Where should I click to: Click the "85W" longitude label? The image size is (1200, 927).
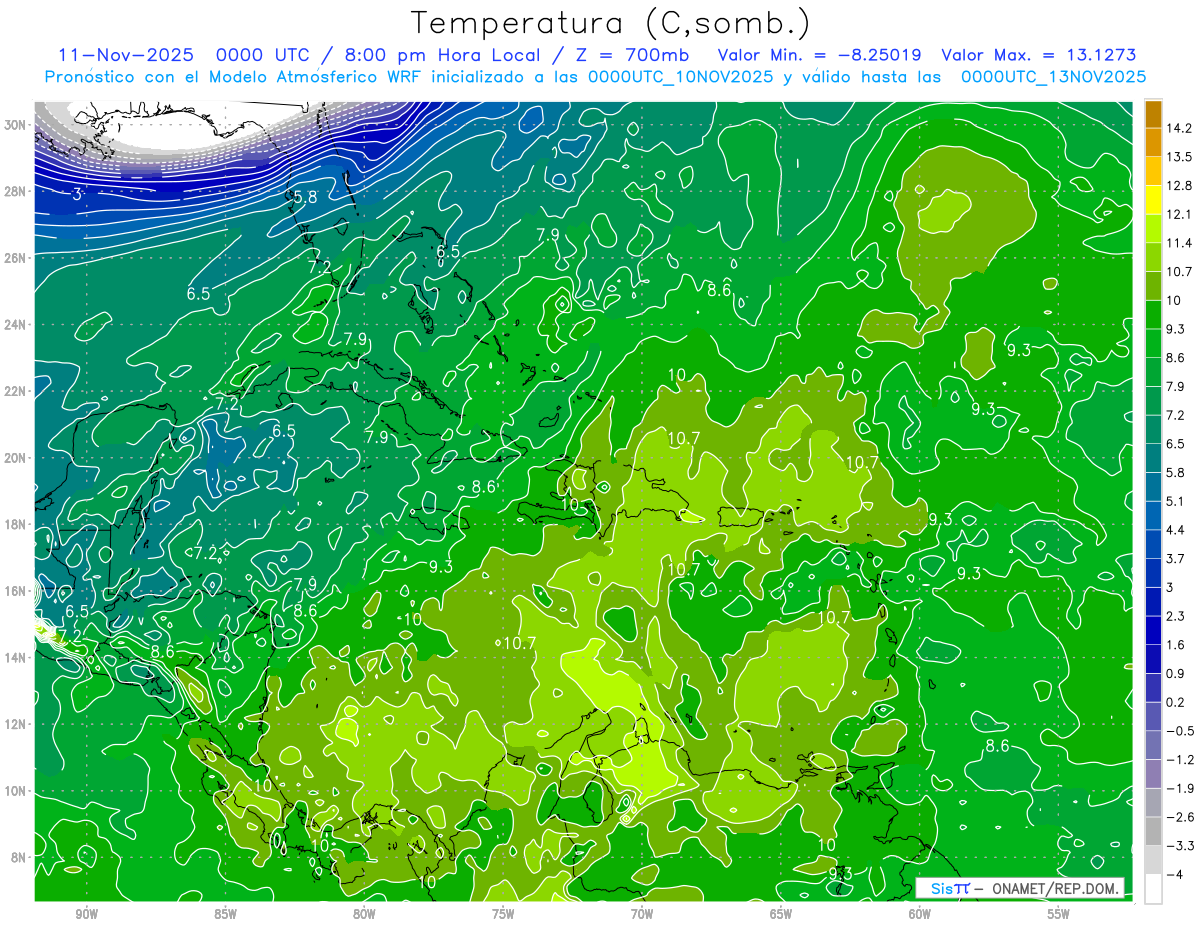tap(225, 912)
